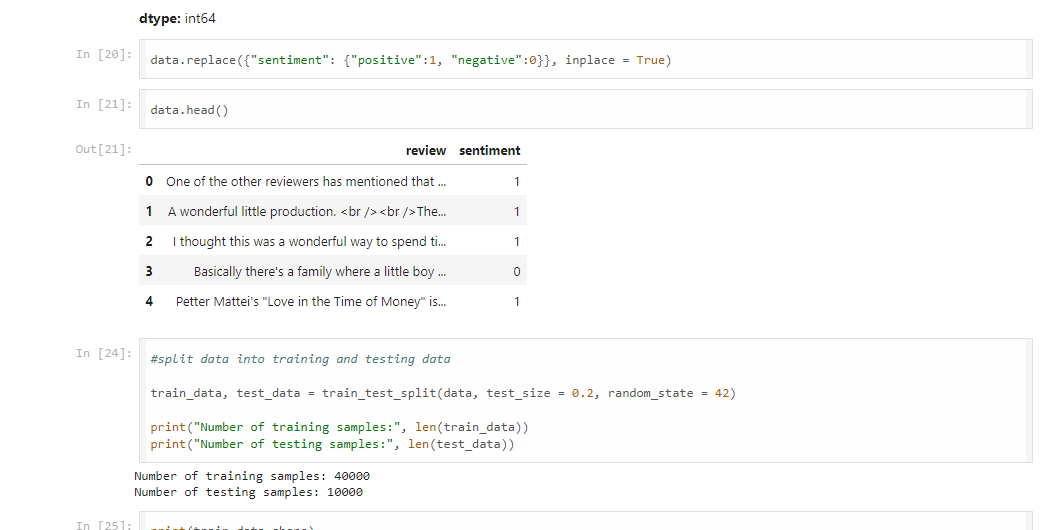The height and width of the screenshot is (530, 1048).
Task: Click the '#split data into training' comment
Action: click(300, 359)
